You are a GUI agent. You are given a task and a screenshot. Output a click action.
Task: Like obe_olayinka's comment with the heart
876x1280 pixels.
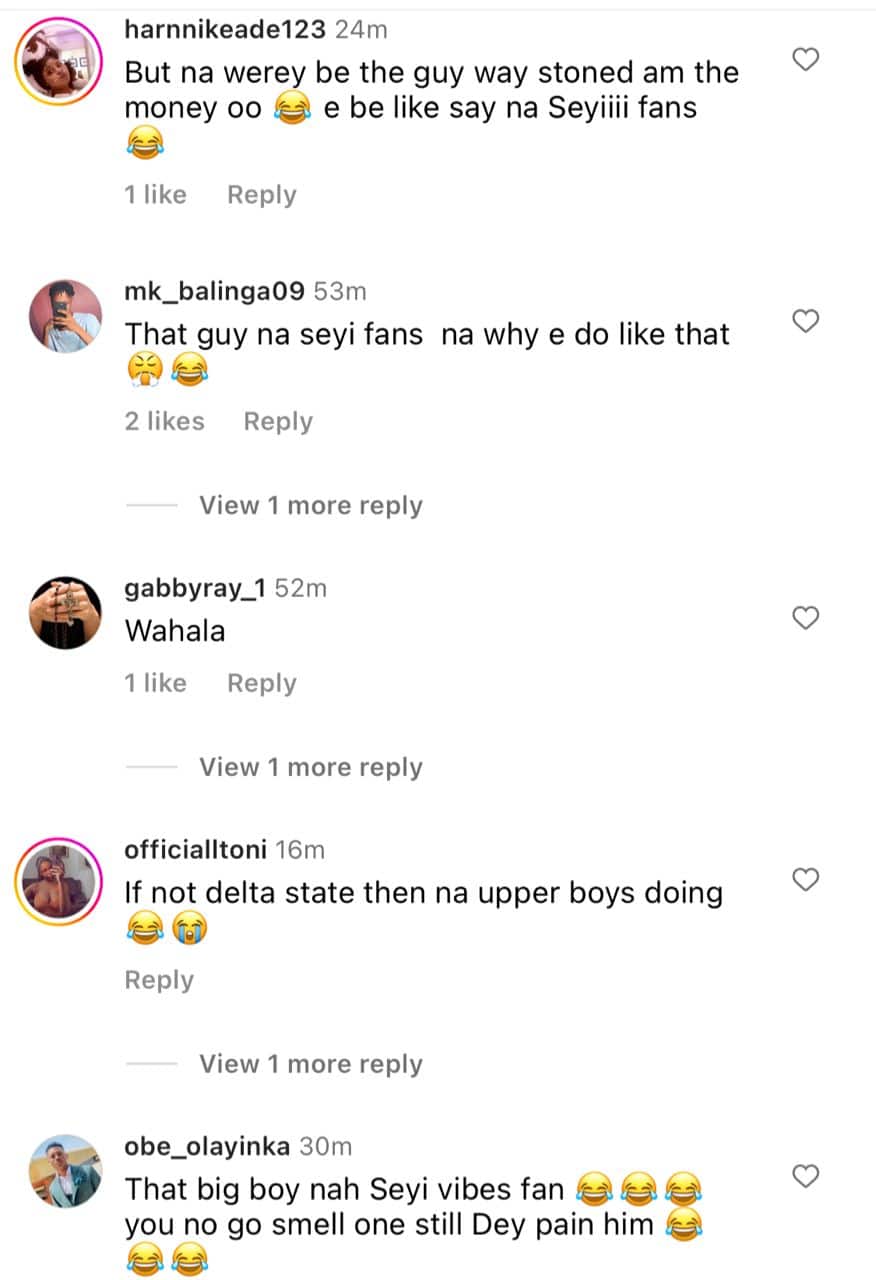click(806, 1176)
